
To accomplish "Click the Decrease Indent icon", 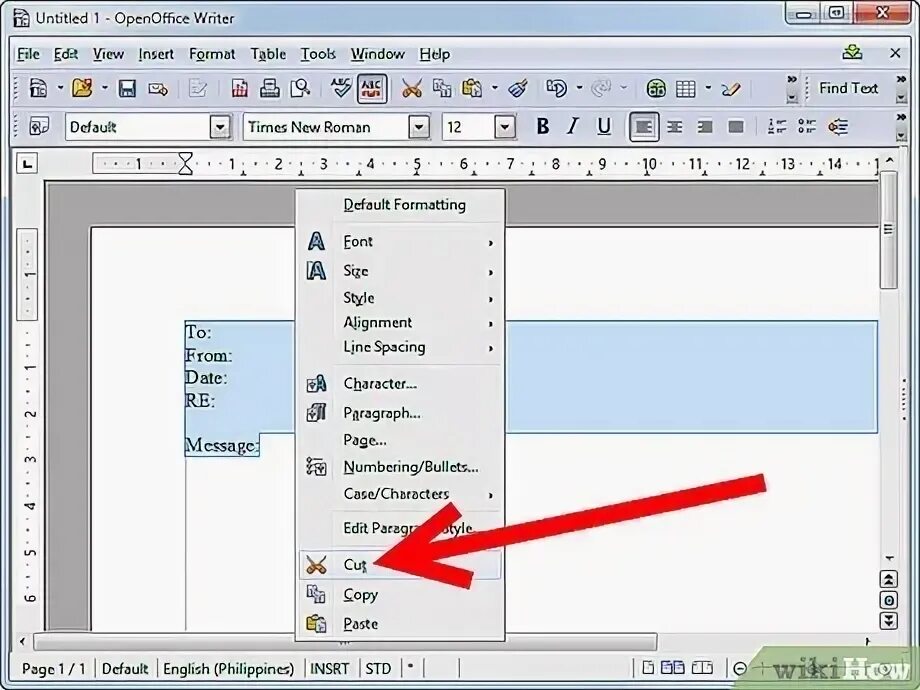I will (x=837, y=126).
